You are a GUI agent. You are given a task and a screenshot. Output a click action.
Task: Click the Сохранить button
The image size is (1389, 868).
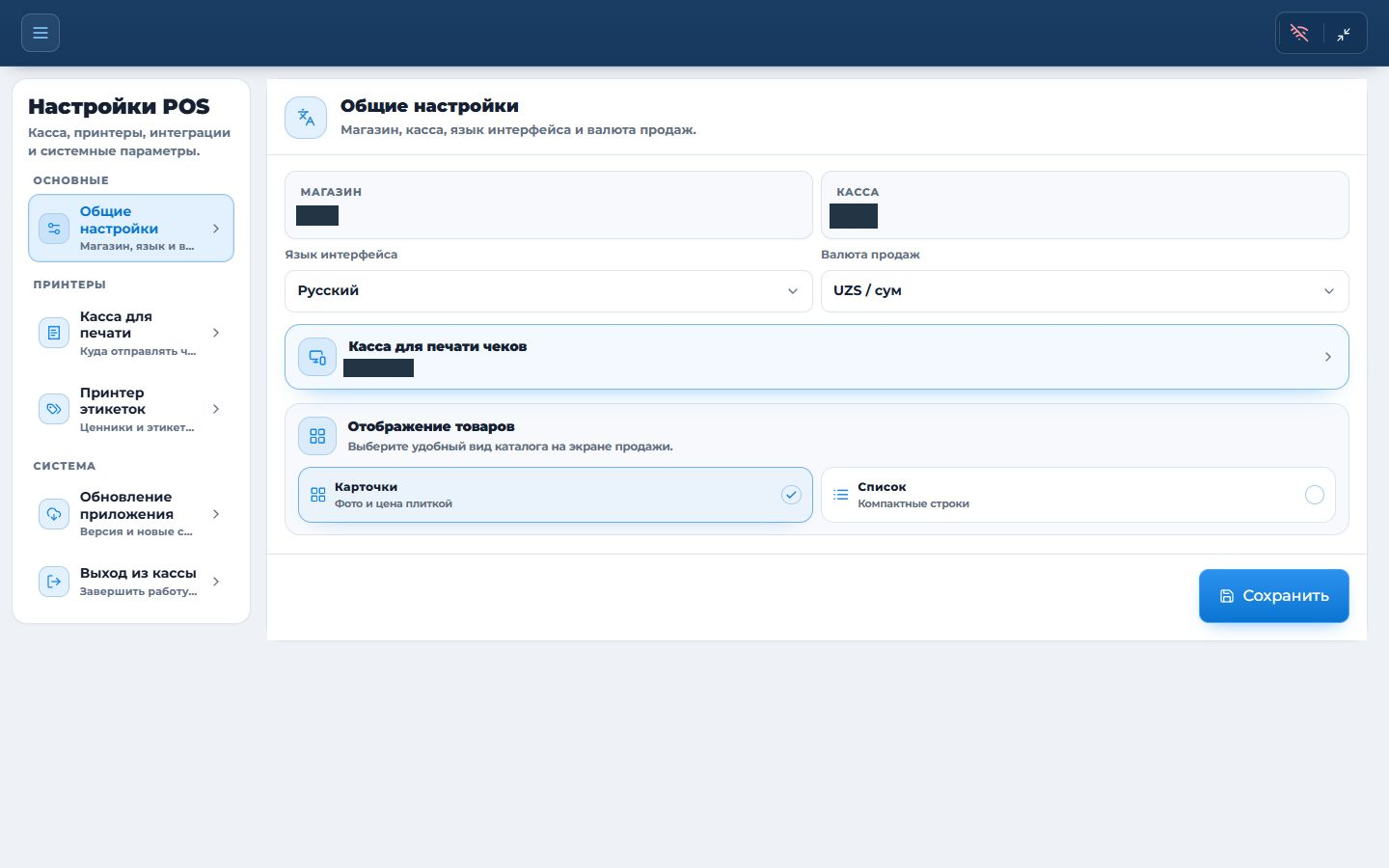1274,596
